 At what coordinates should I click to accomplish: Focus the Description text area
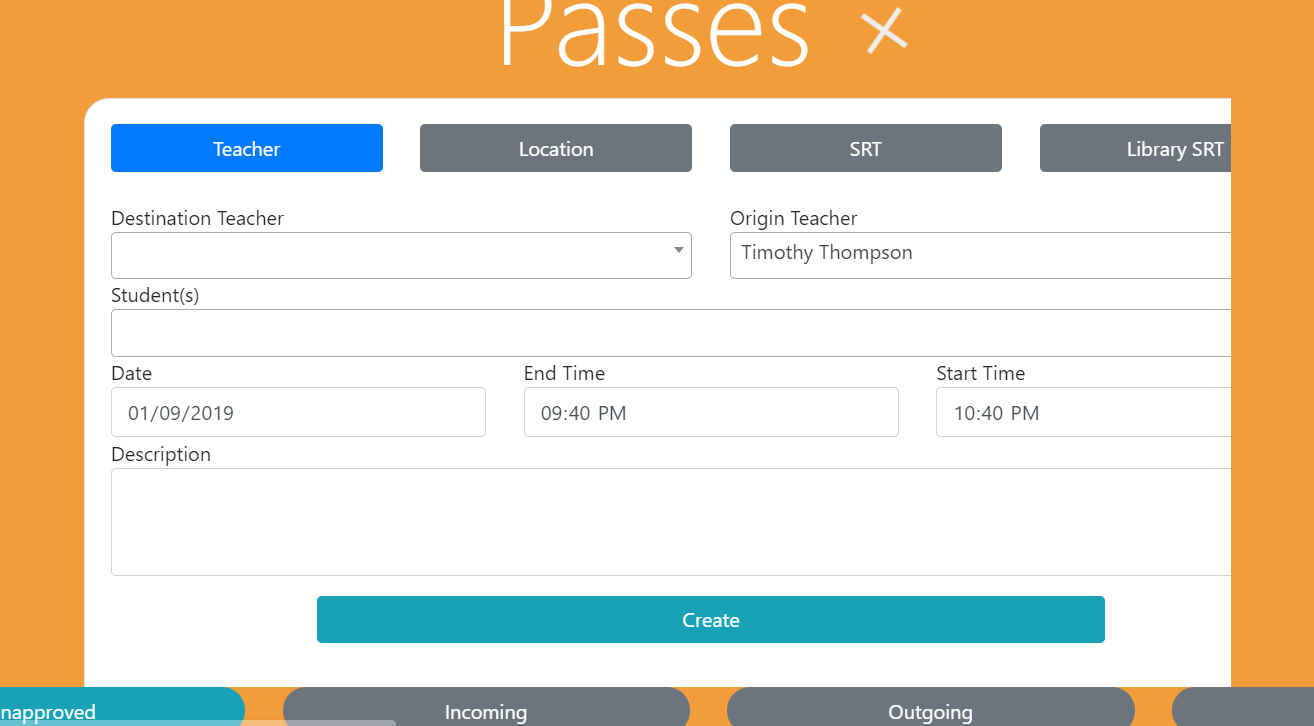[671, 522]
